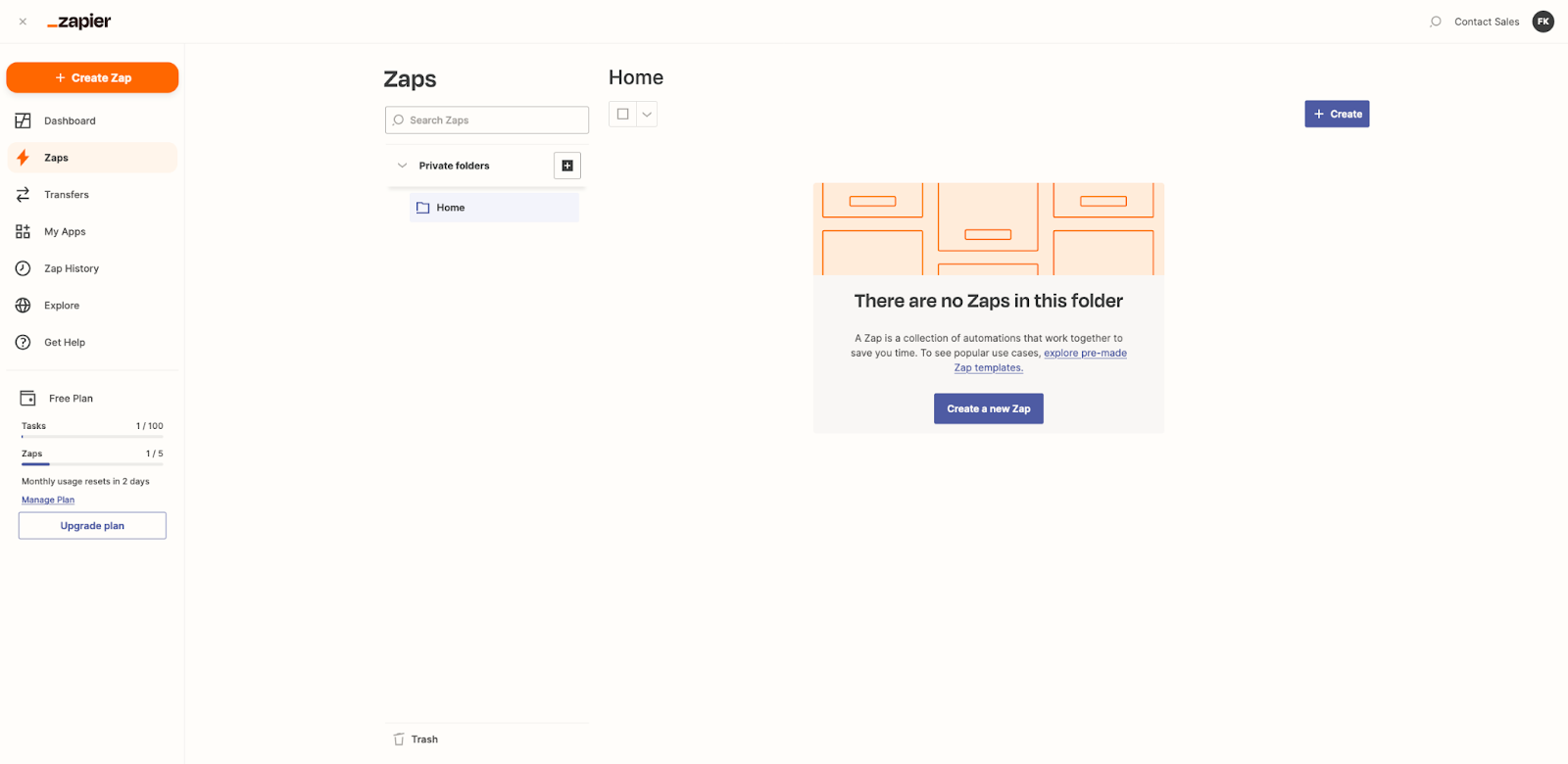
Task: Go to My Apps
Action: point(92,231)
